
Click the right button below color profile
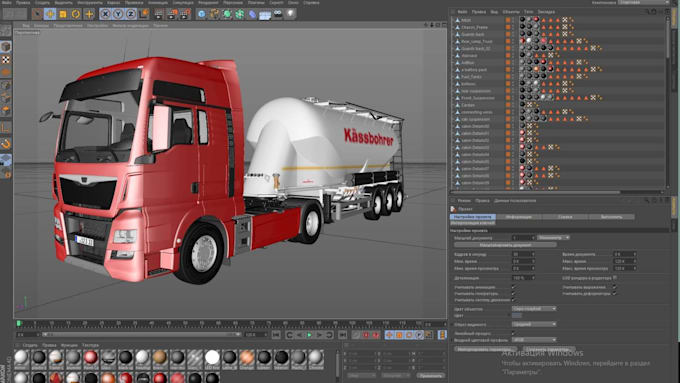tap(549, 349)
